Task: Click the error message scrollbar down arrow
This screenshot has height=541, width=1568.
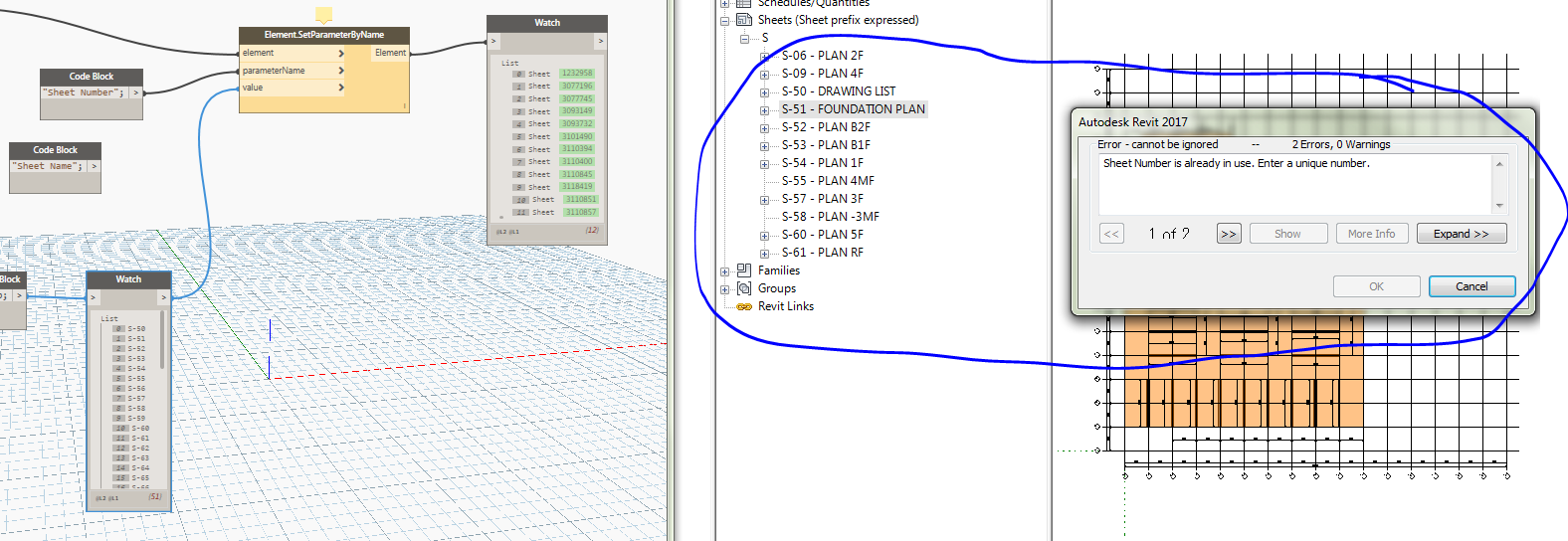Action: point(1499,206)
